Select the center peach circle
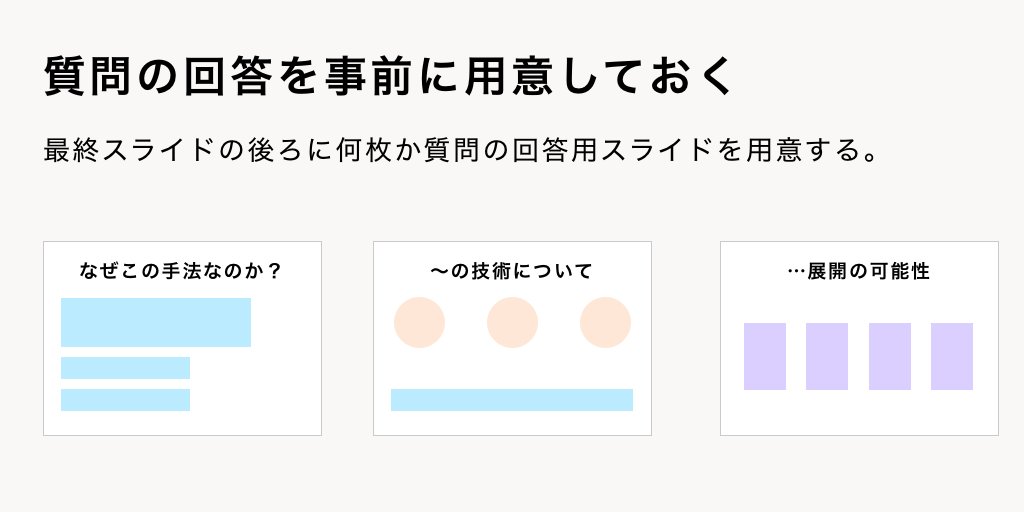 coord(512,323)
